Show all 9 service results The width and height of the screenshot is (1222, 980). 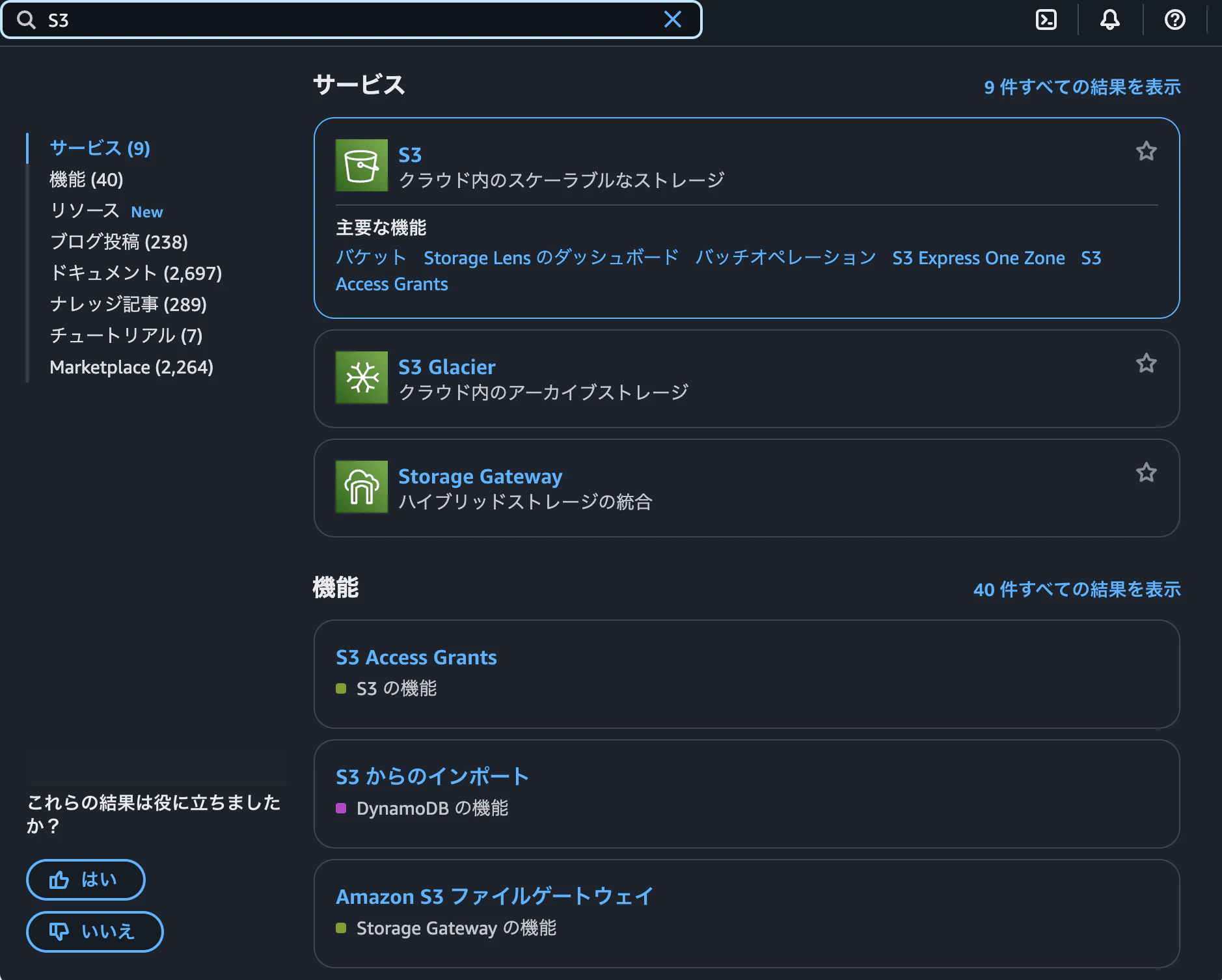tap(1082, 87)
